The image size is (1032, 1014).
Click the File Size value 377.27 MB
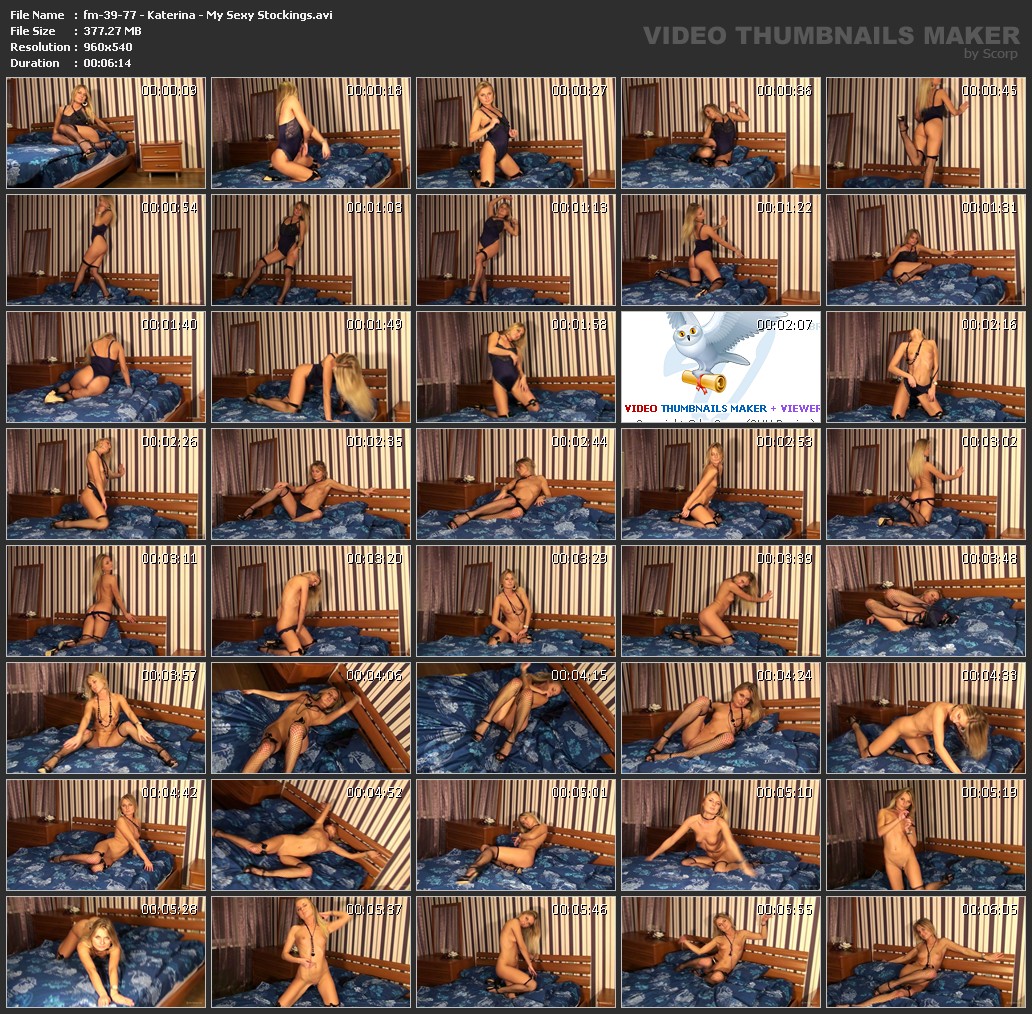tap(113, 31)
